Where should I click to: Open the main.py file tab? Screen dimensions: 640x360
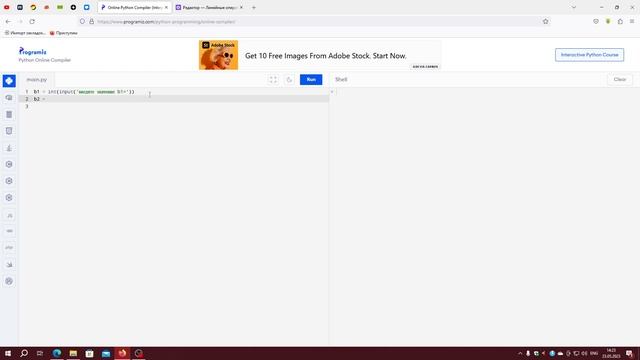pos(37,80)
